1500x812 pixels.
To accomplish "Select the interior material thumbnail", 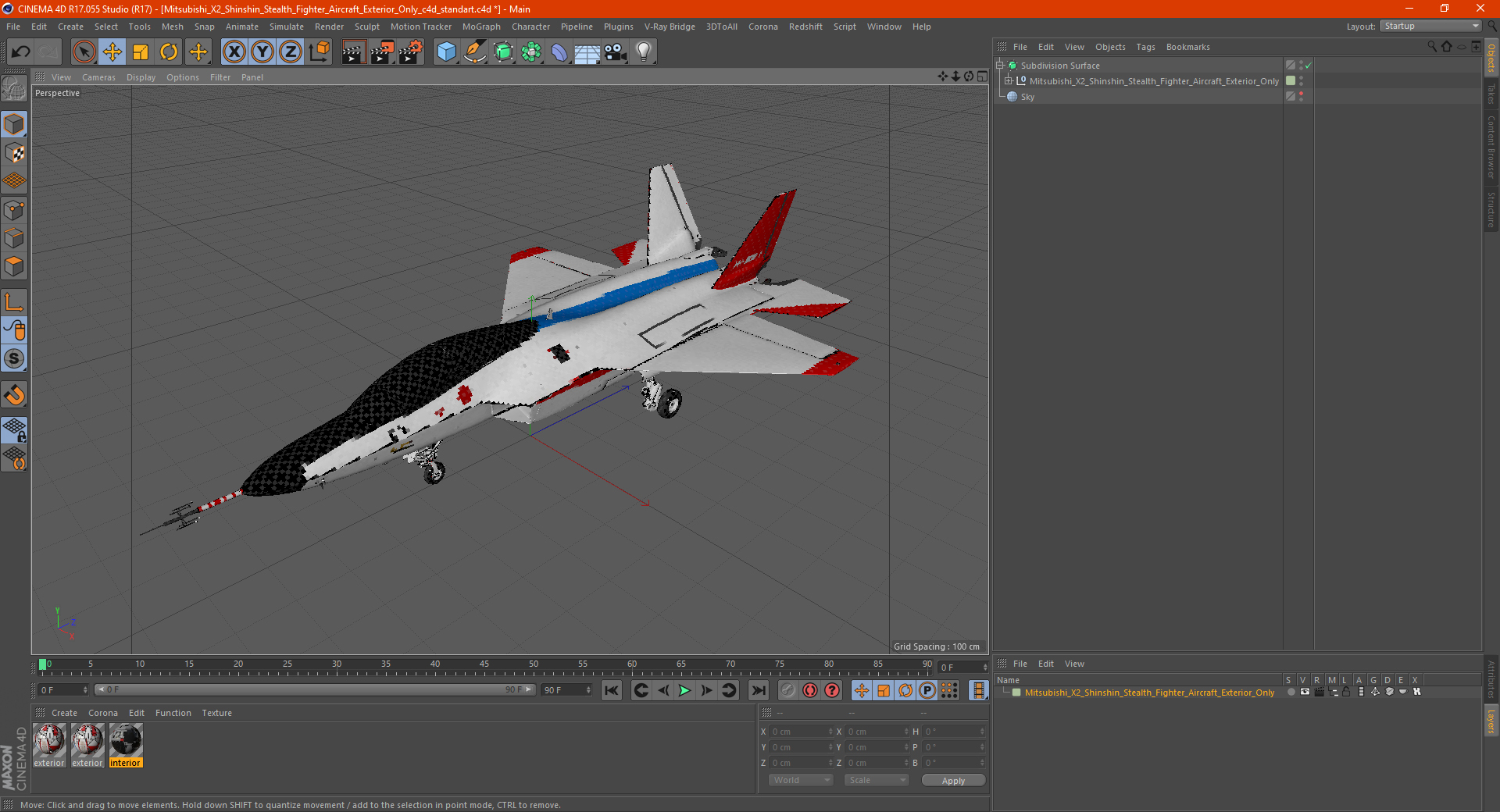I will 125,746.
